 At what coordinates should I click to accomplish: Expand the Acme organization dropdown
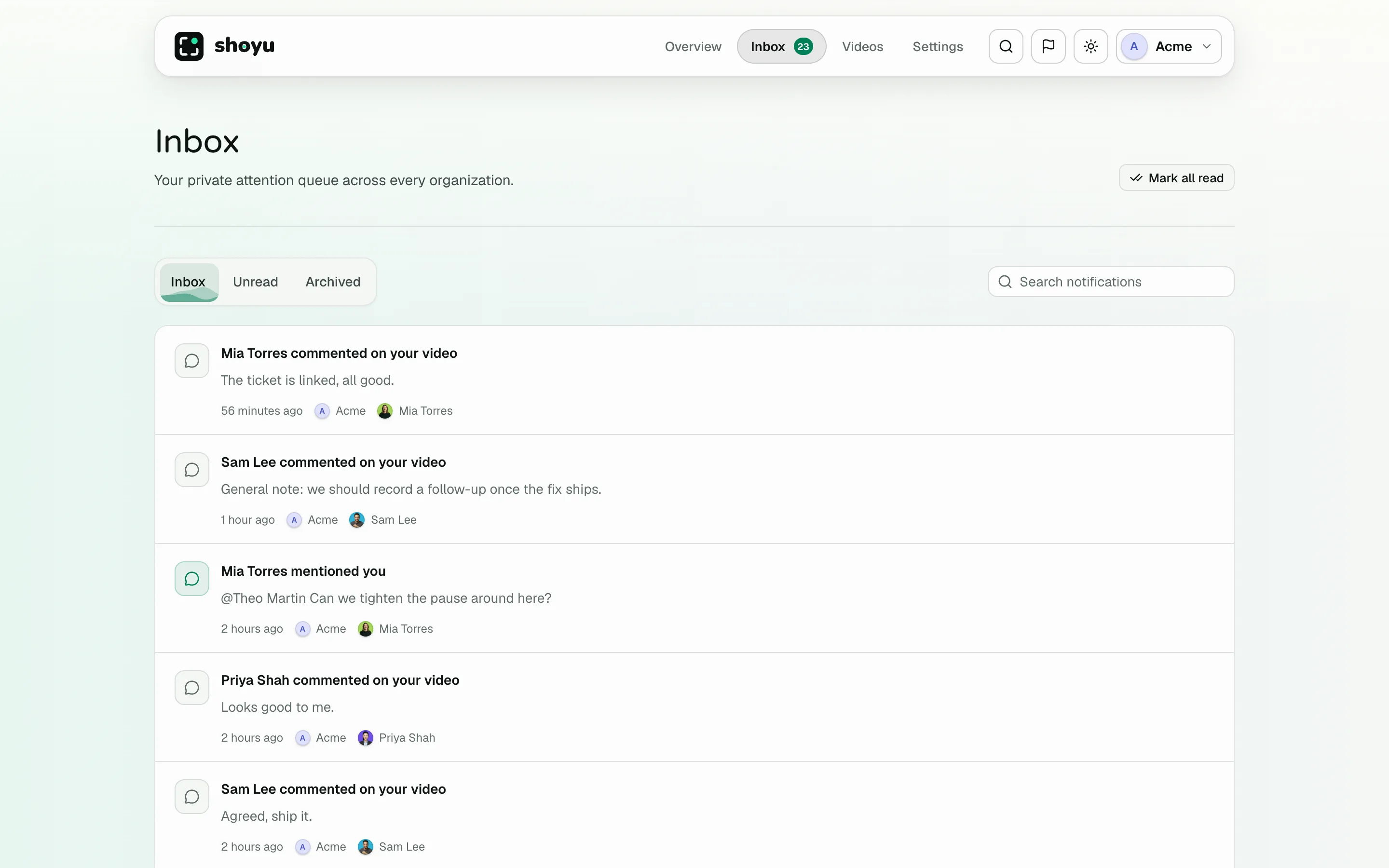pos(1169,46)
